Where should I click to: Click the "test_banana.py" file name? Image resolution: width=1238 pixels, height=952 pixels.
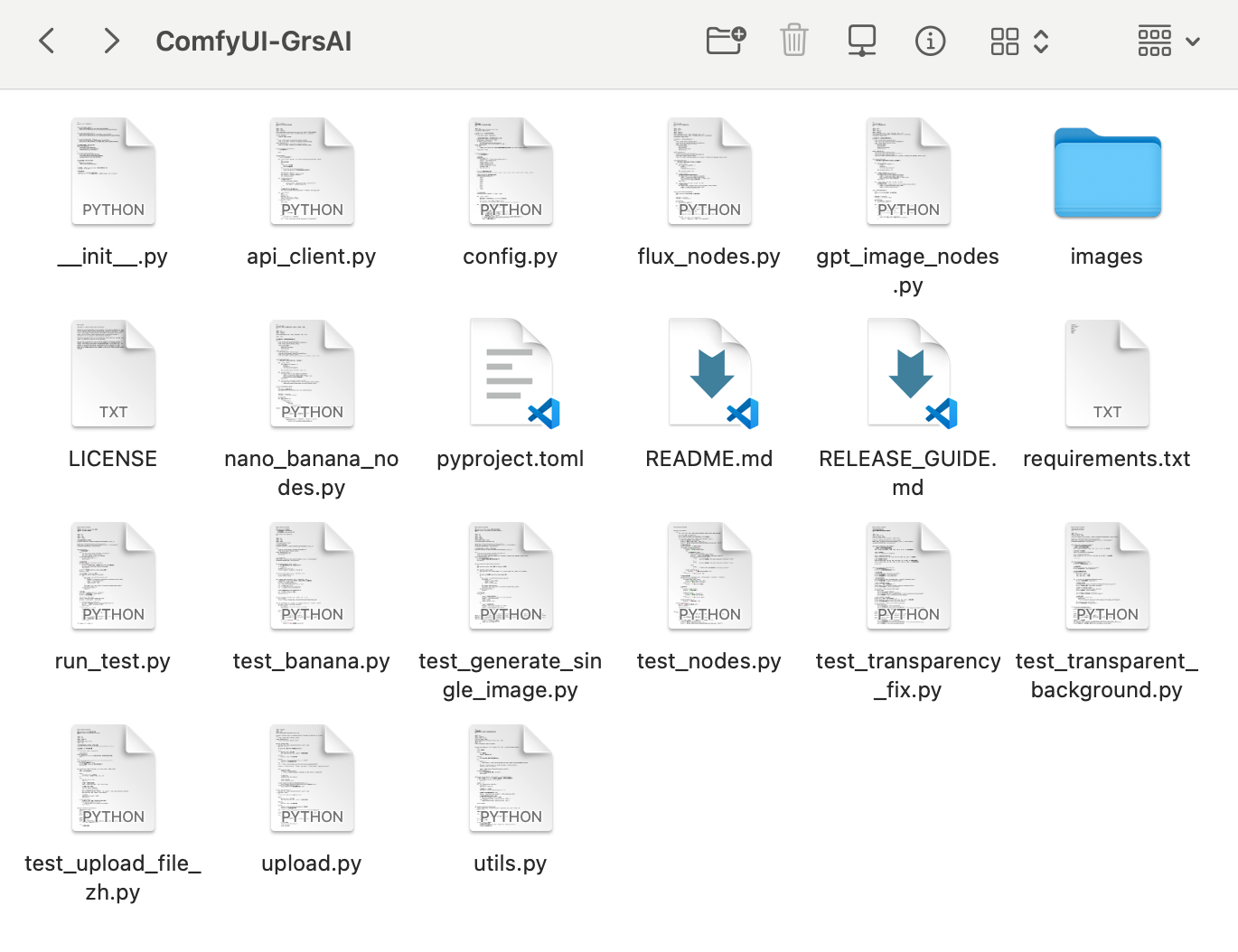coord(312,661)
